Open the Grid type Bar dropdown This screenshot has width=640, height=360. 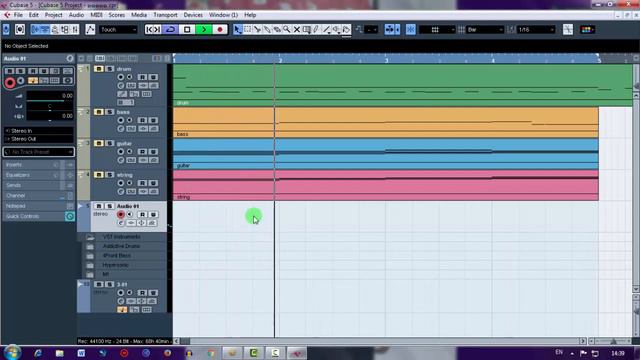(485, 29)
